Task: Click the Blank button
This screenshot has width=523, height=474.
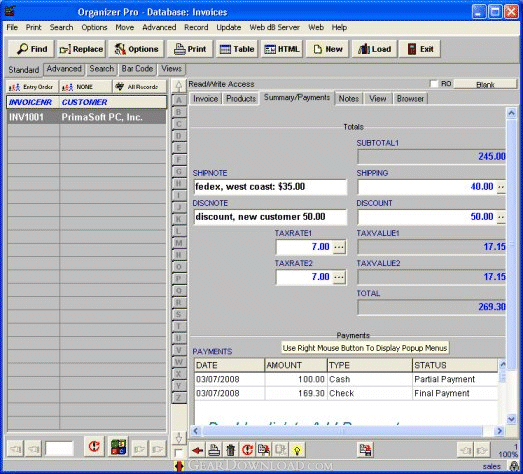Action: (x=485, y=84)
